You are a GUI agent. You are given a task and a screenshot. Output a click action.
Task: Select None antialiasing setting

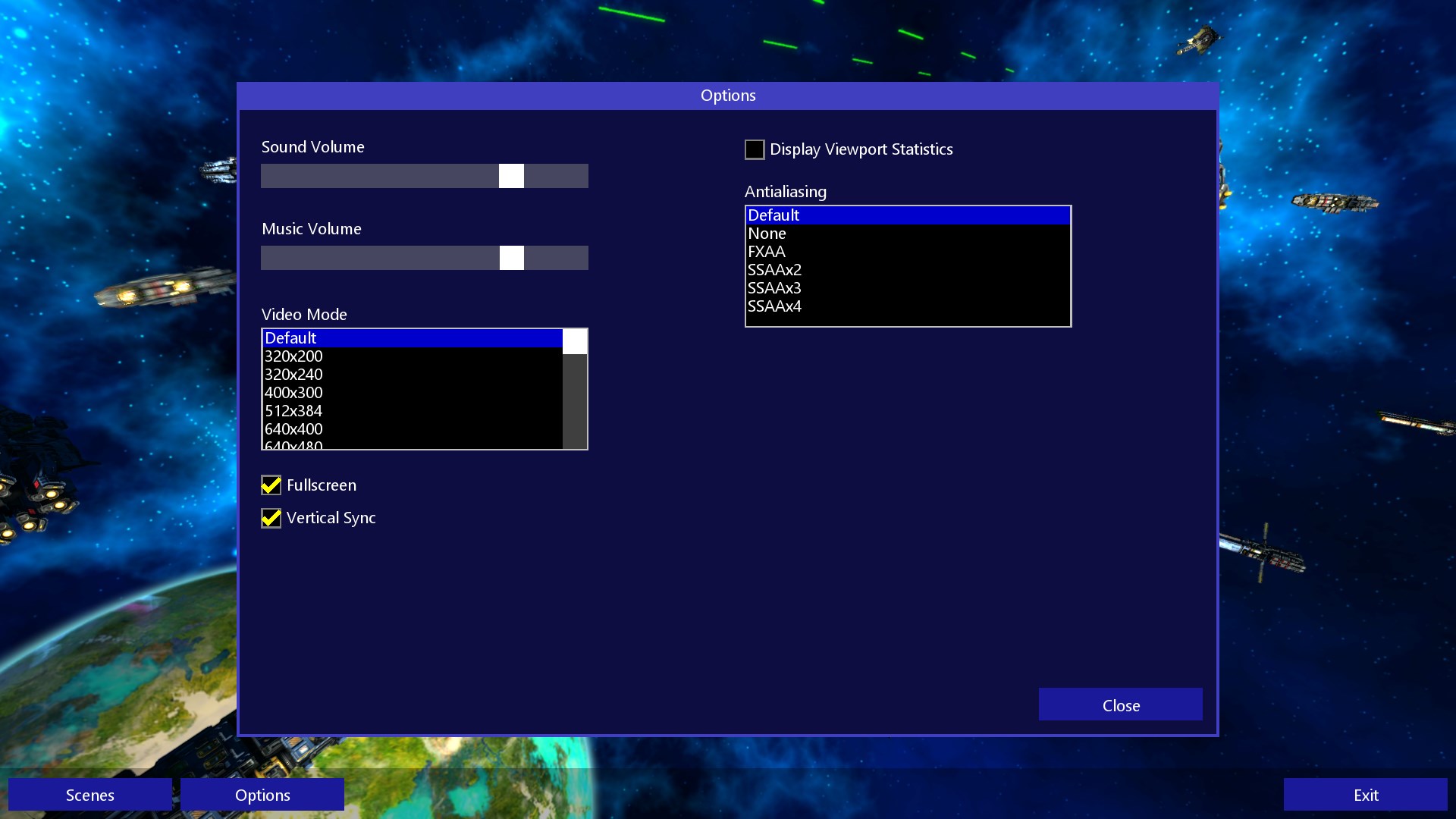point(907,232)
